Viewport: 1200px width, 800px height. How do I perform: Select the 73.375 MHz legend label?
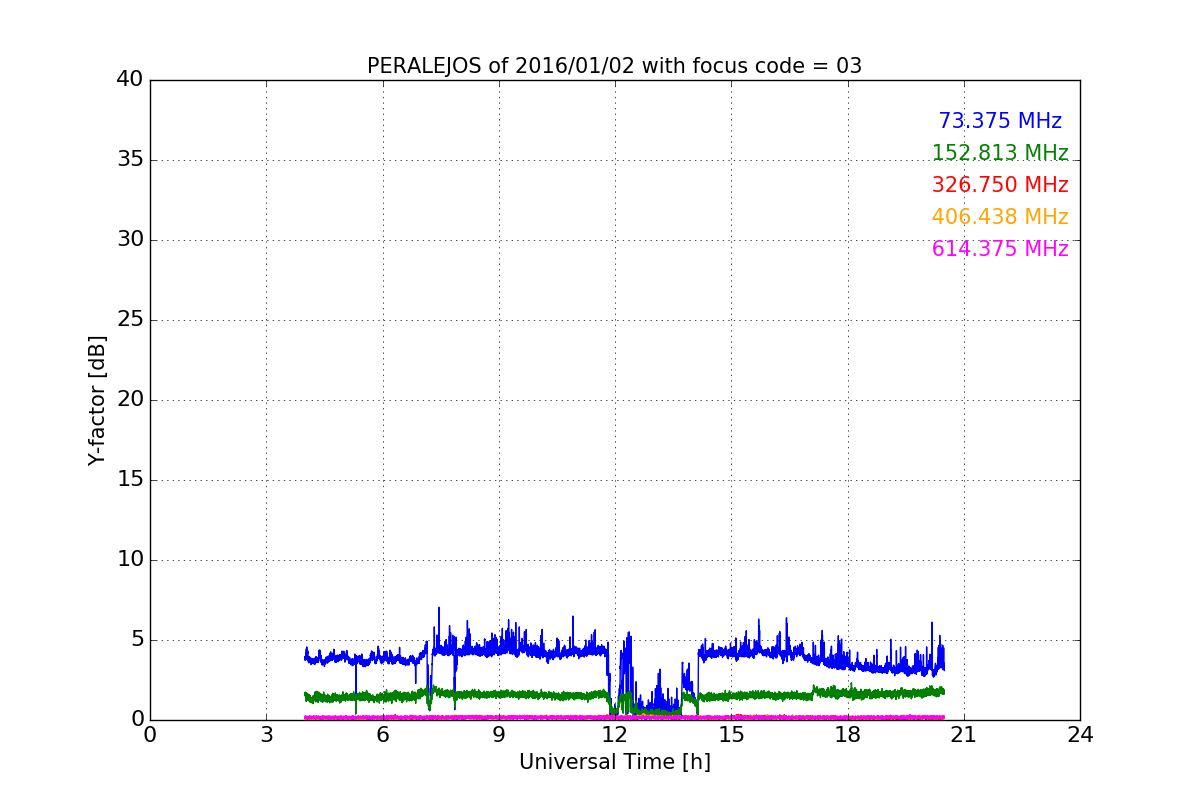(1000, 121)
